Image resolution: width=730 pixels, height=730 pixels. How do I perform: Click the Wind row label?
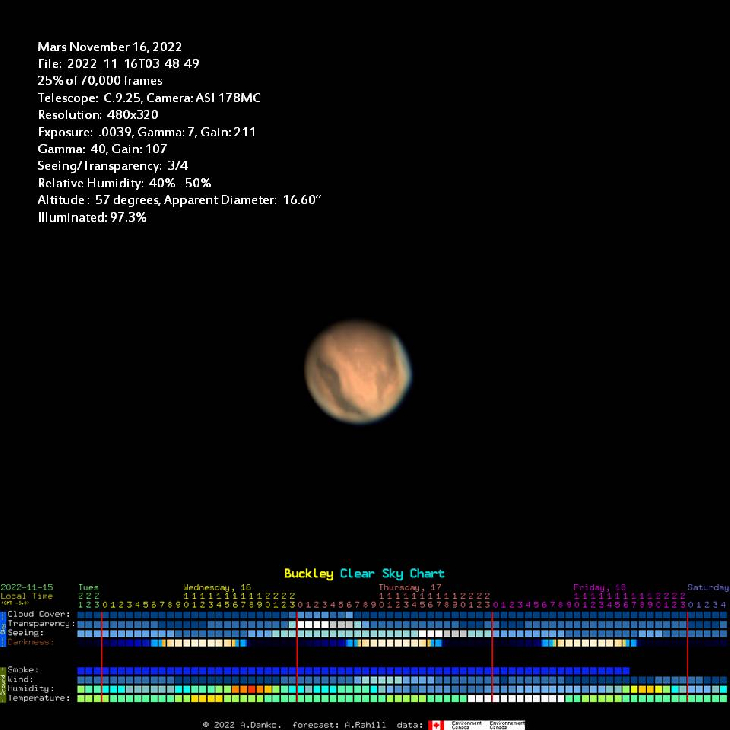click(x=22, y=679)
